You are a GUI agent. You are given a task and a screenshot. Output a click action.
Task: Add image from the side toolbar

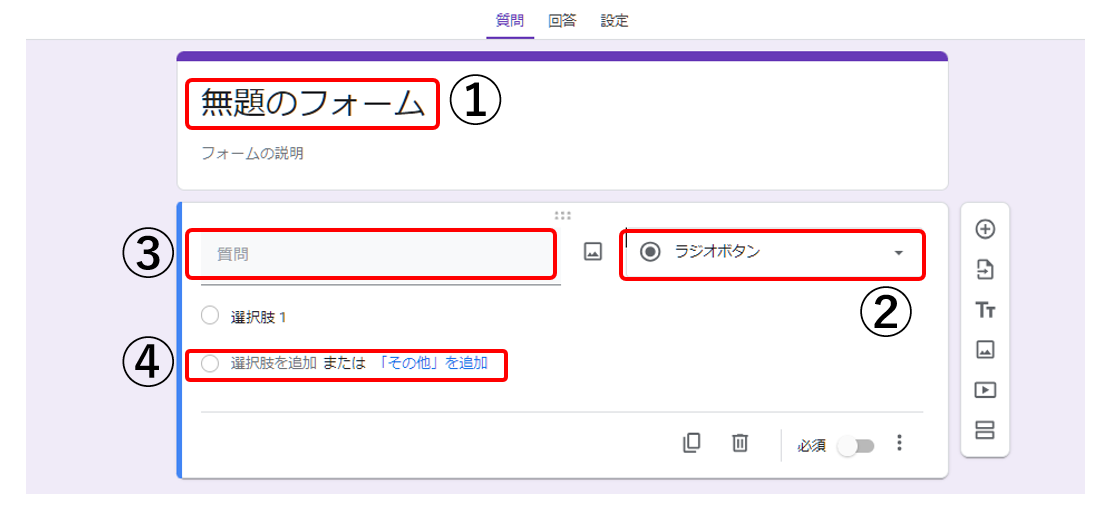986,349
